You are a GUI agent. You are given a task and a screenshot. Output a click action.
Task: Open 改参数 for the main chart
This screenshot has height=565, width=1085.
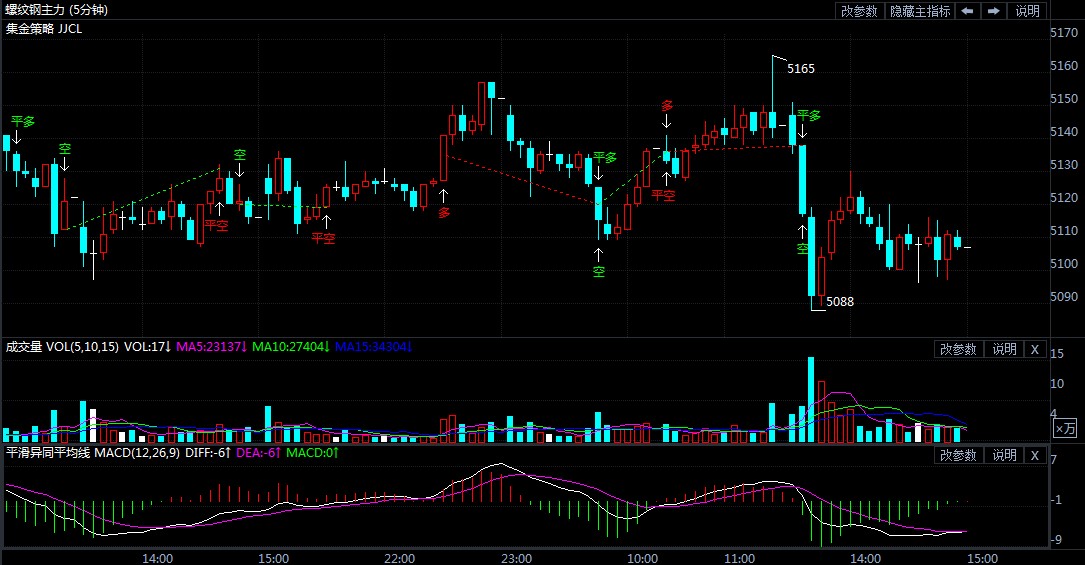click(859, 11)
